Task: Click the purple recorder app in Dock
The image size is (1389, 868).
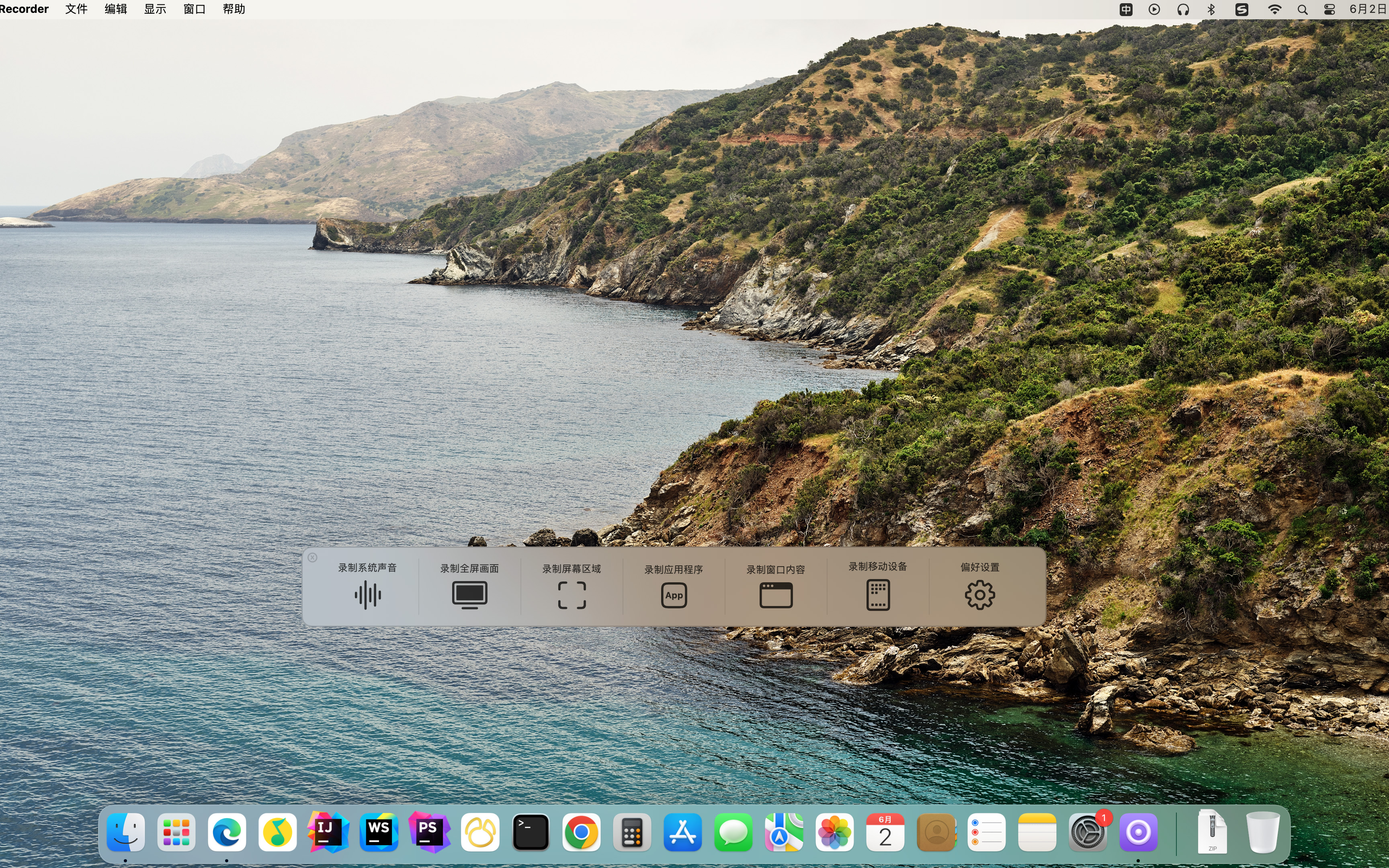Action: [x=1138, y=832]
